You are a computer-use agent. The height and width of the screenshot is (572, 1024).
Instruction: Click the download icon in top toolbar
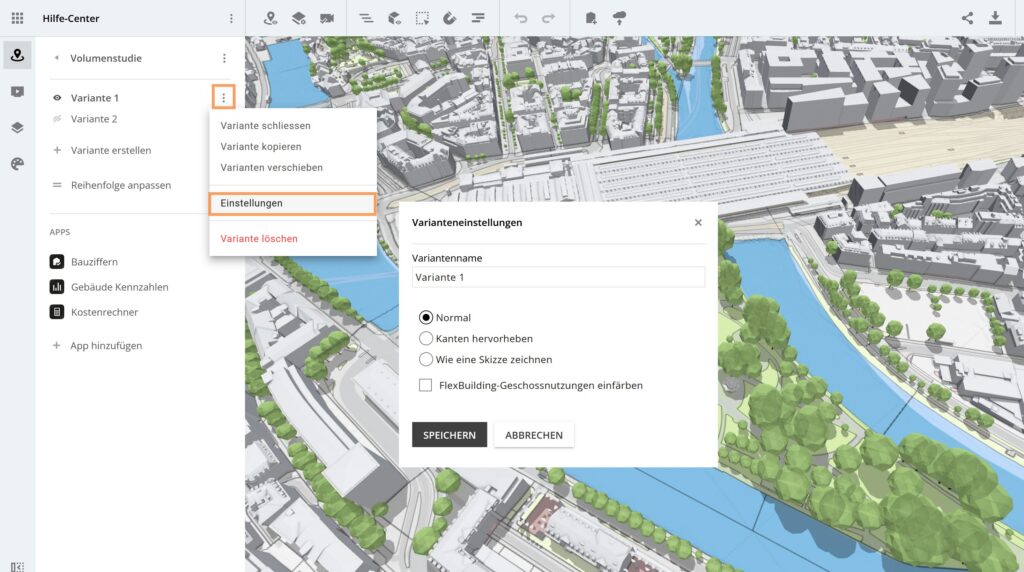995,18
